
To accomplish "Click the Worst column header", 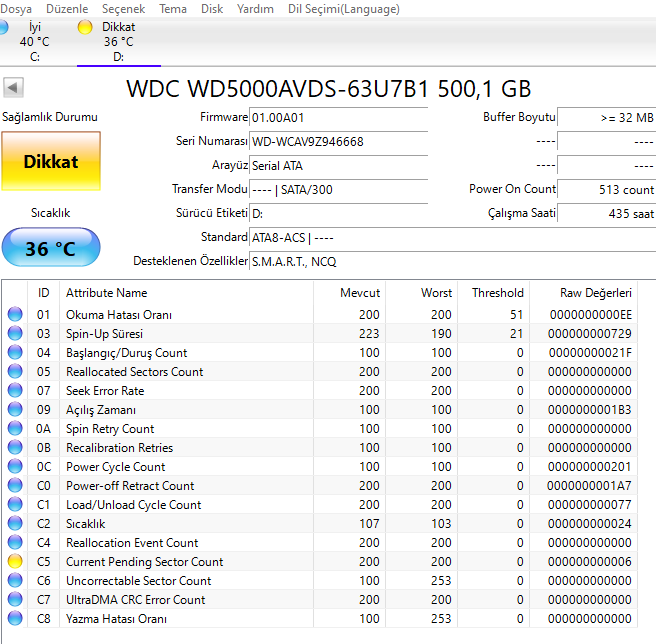I will coord(422,293).
